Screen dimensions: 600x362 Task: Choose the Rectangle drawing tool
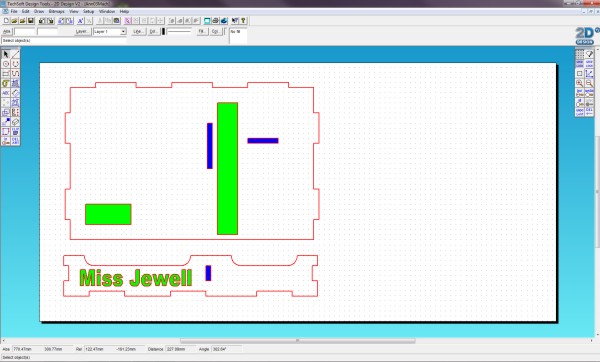tap(6, 73)
